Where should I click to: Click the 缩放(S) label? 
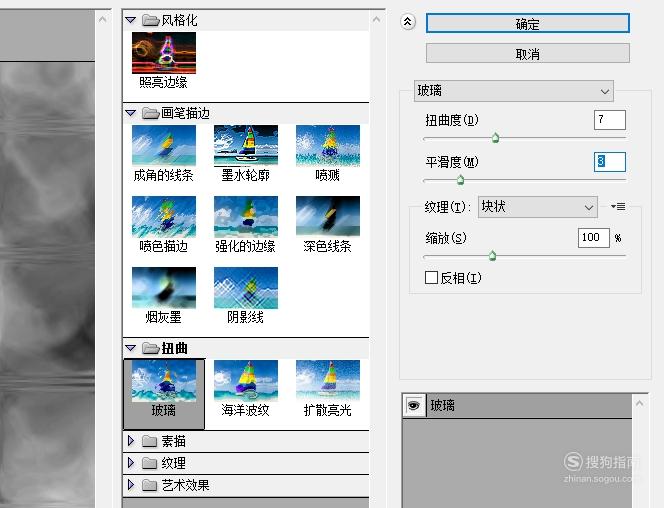point(446,238)
